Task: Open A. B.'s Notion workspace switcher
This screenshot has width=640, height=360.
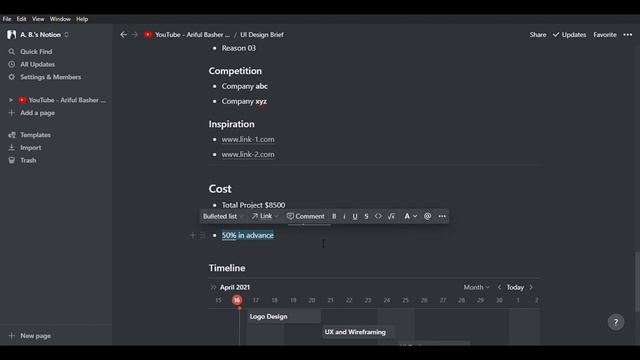Action: (39, 35)
